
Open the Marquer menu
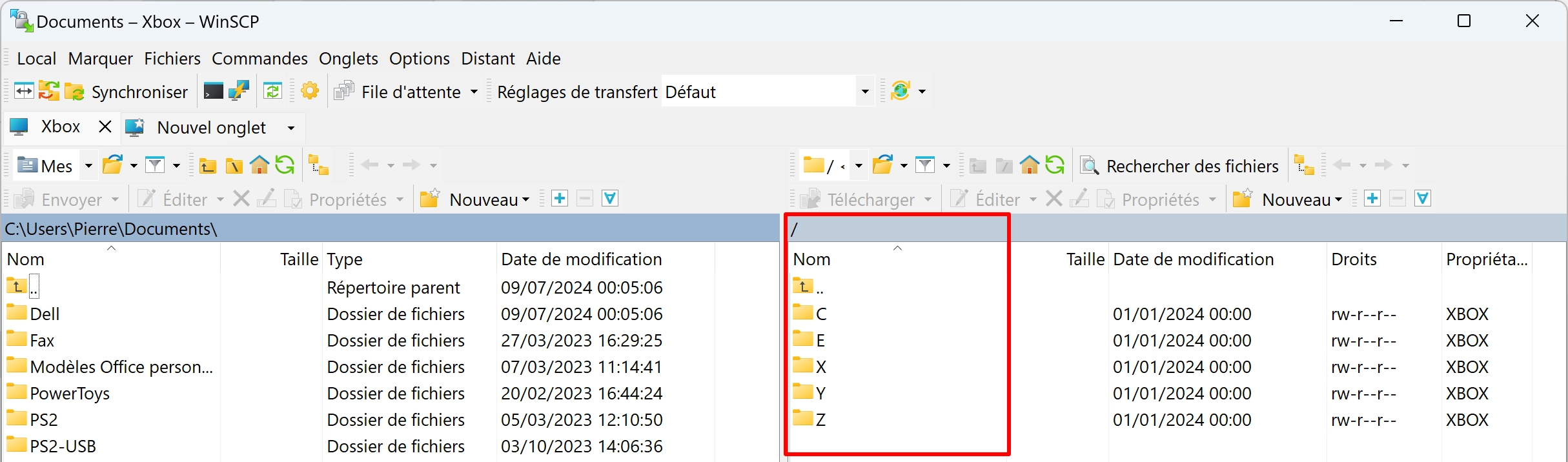101,58
